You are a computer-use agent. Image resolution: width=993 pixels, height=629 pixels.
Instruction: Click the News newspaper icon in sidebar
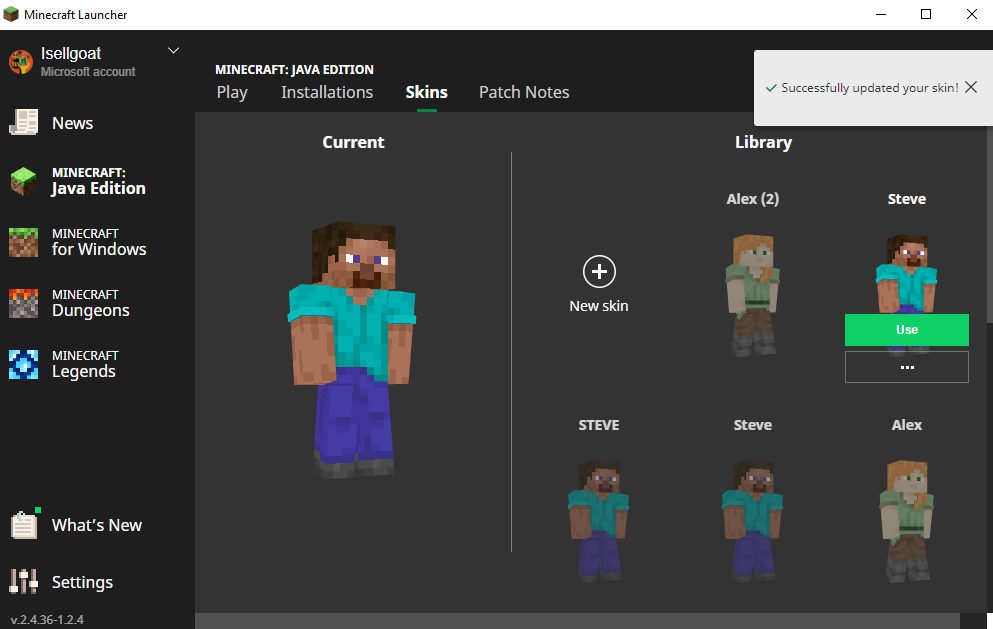23,123
